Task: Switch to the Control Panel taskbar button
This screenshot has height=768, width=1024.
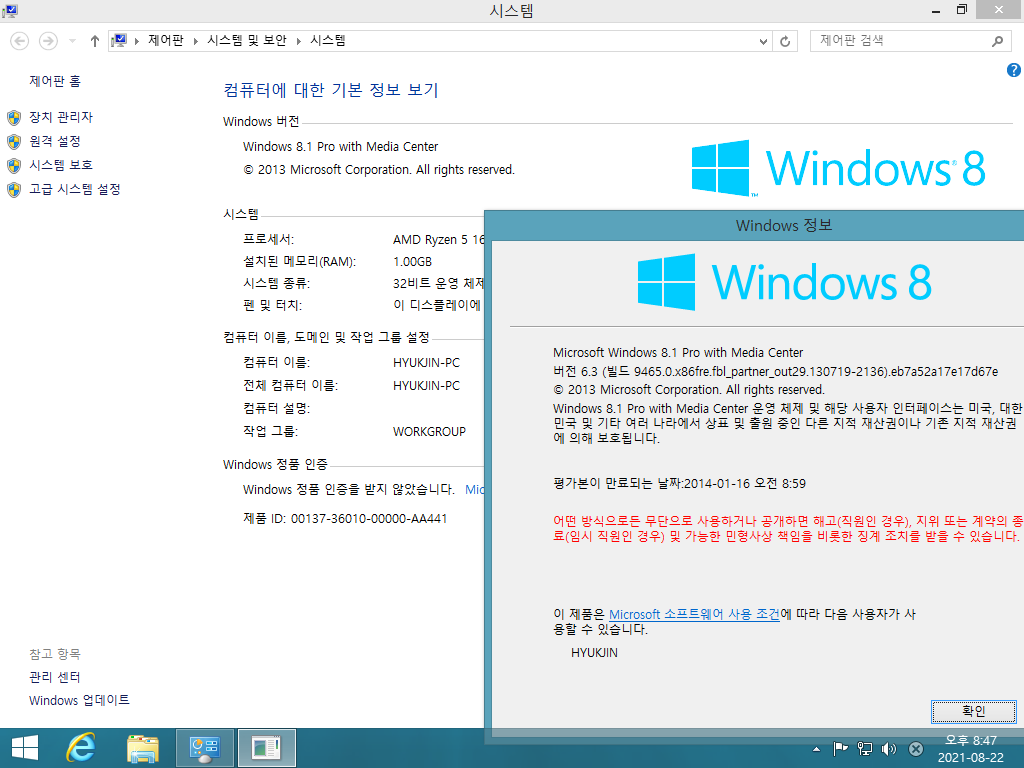Action: 204,748
